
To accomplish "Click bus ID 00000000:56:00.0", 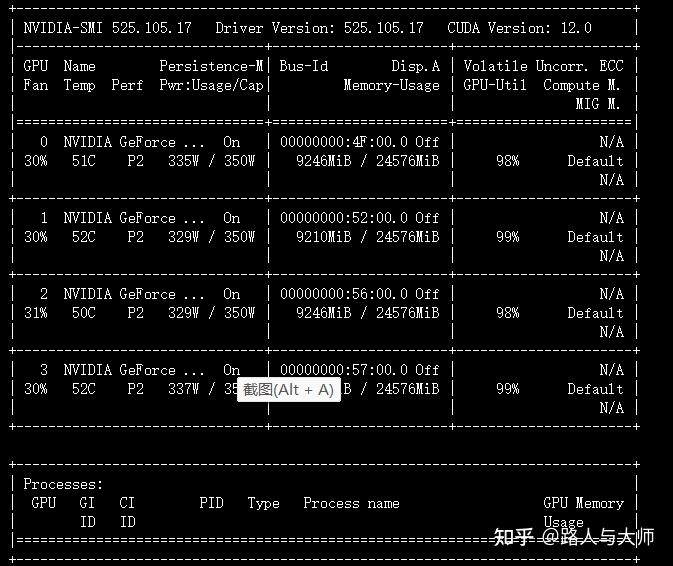I will [344, 294].
